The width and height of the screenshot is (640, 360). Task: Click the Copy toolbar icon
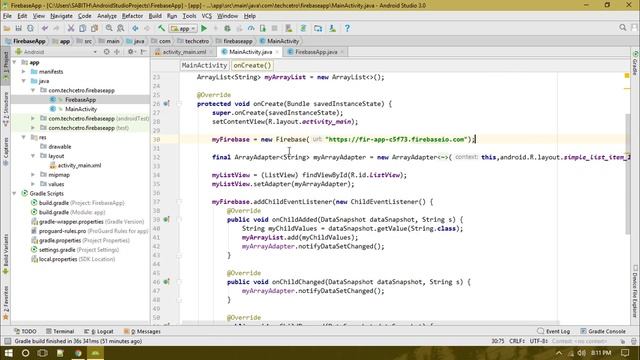pos(82,29)
